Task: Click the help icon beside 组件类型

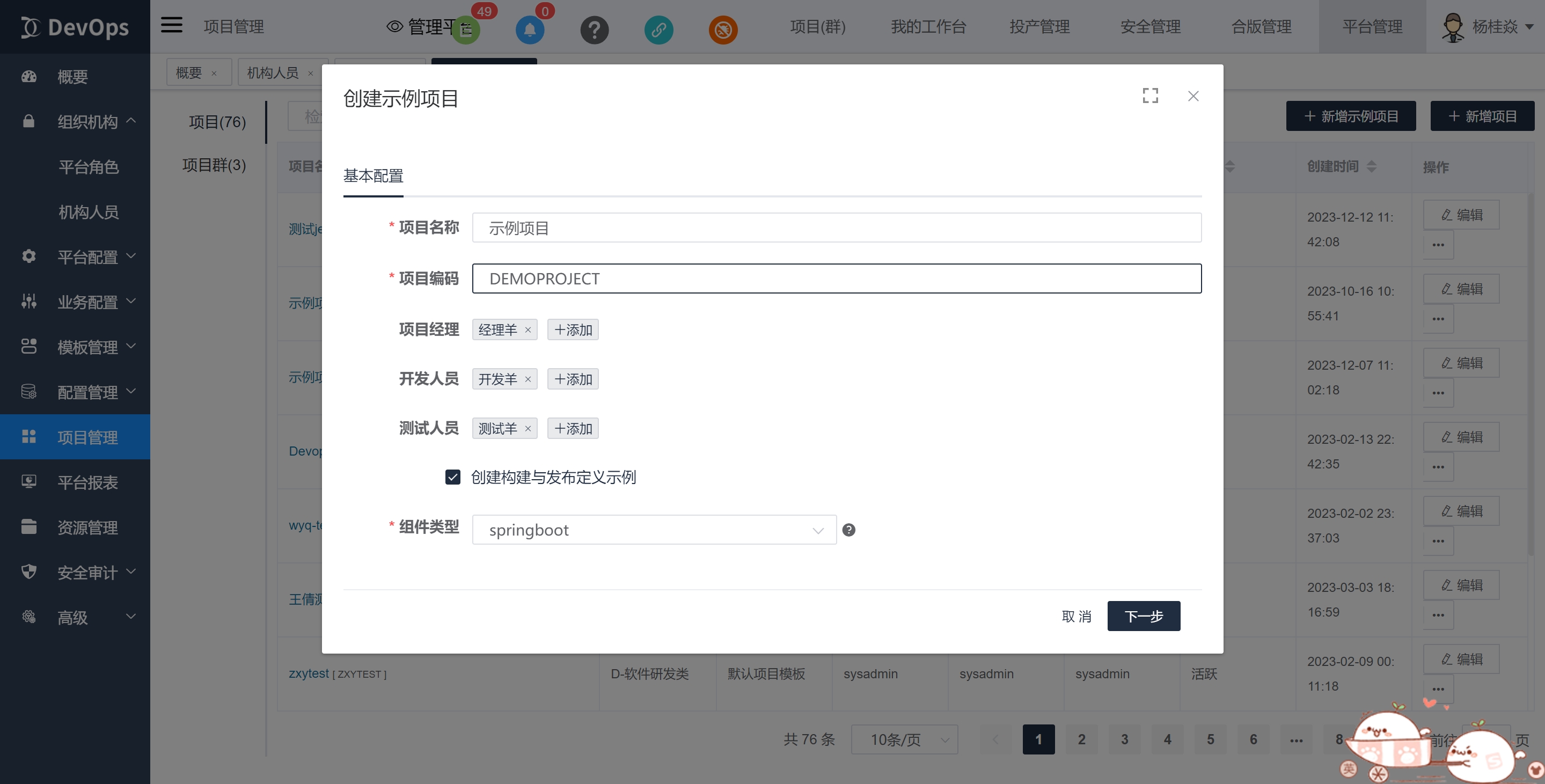Action: point(848,530)
